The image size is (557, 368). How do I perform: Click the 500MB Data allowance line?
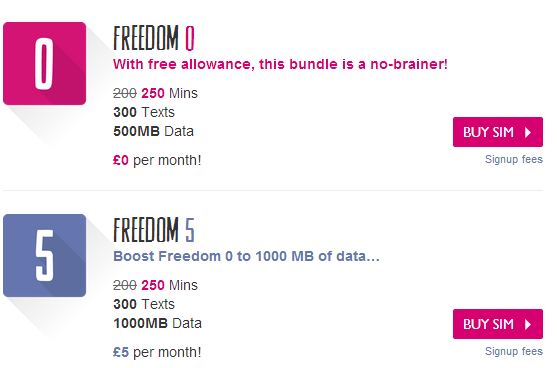pyautogui.click(x=153, y=131)
